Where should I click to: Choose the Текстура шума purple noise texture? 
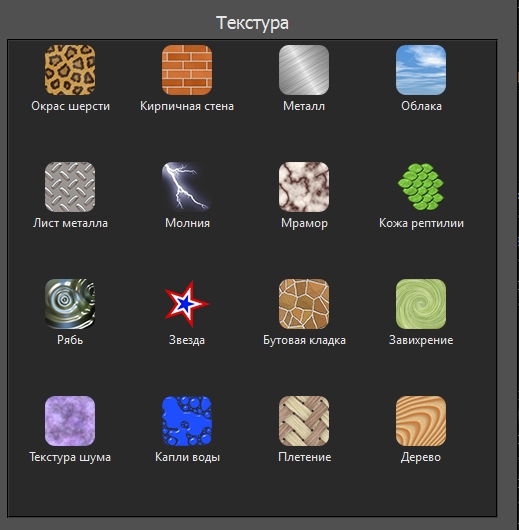[x=70, y=421]
